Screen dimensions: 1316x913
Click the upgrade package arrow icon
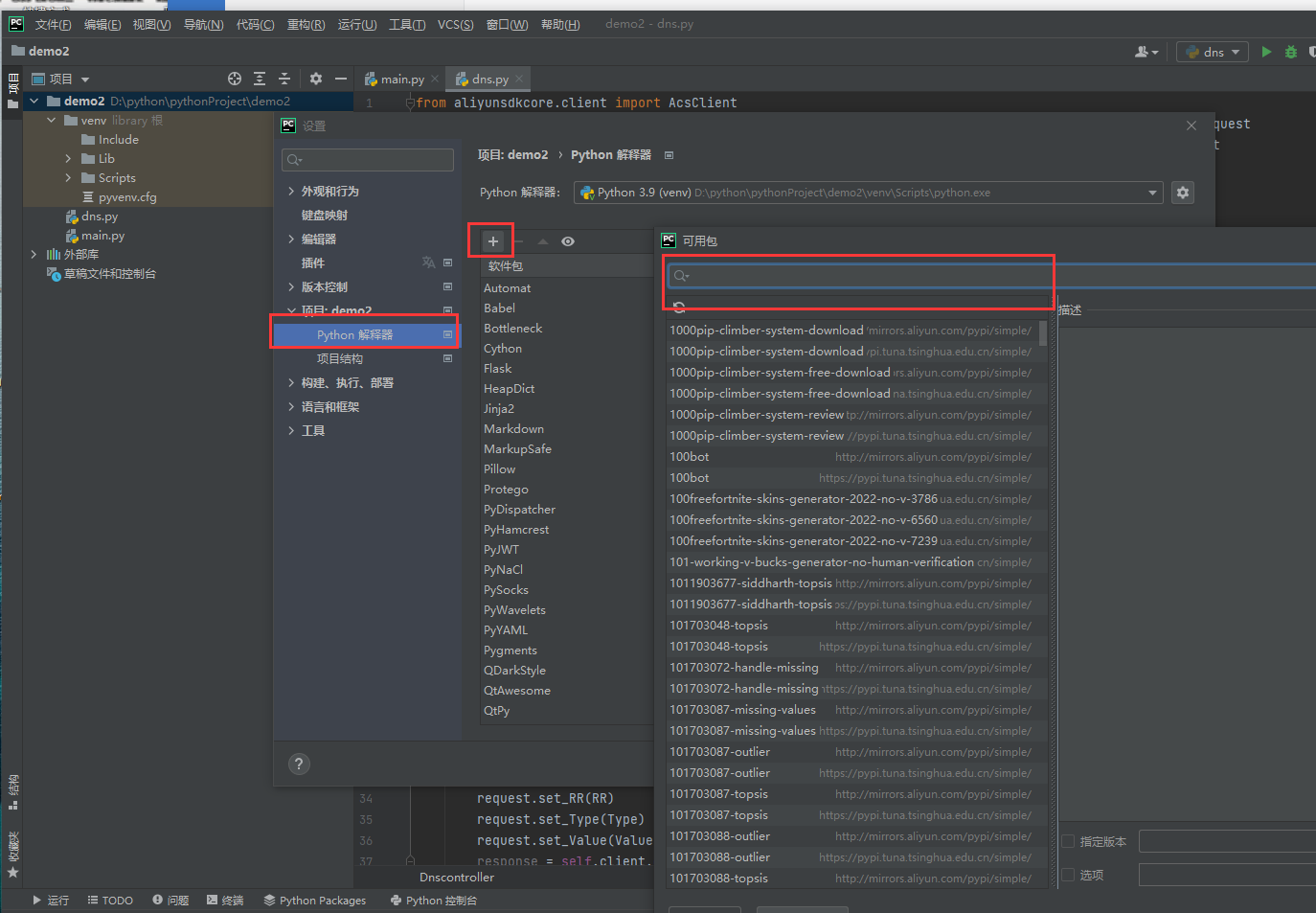(543, 241)
